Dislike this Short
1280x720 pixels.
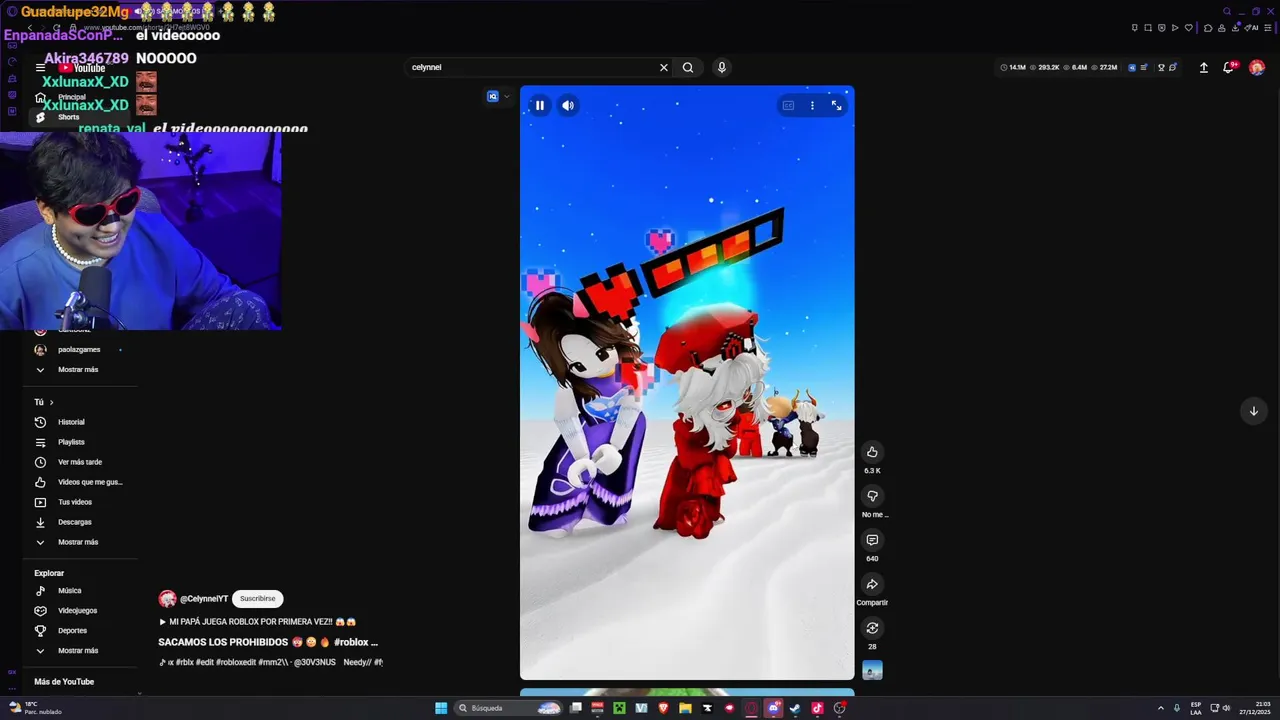[x=872, y=496]
